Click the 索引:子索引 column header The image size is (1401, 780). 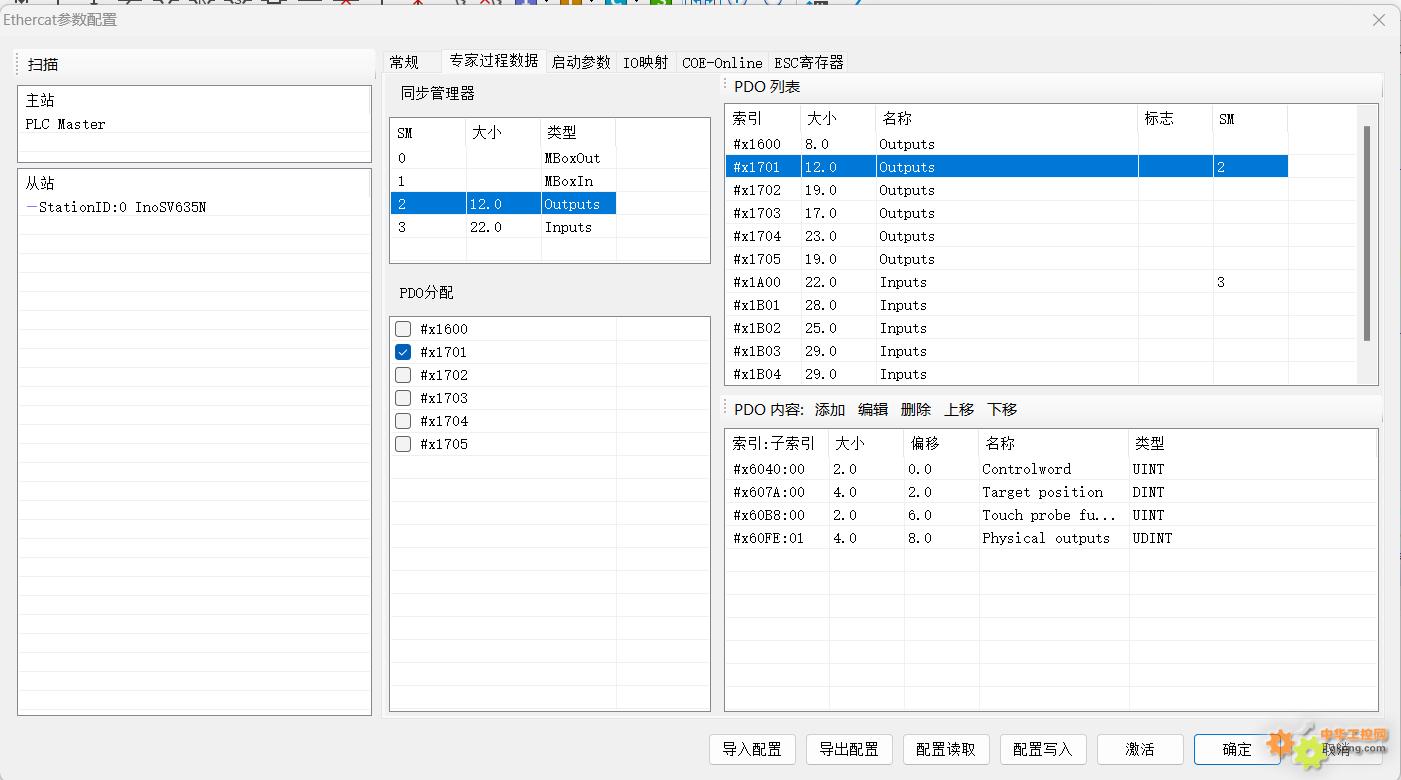(x=778, y=443)
